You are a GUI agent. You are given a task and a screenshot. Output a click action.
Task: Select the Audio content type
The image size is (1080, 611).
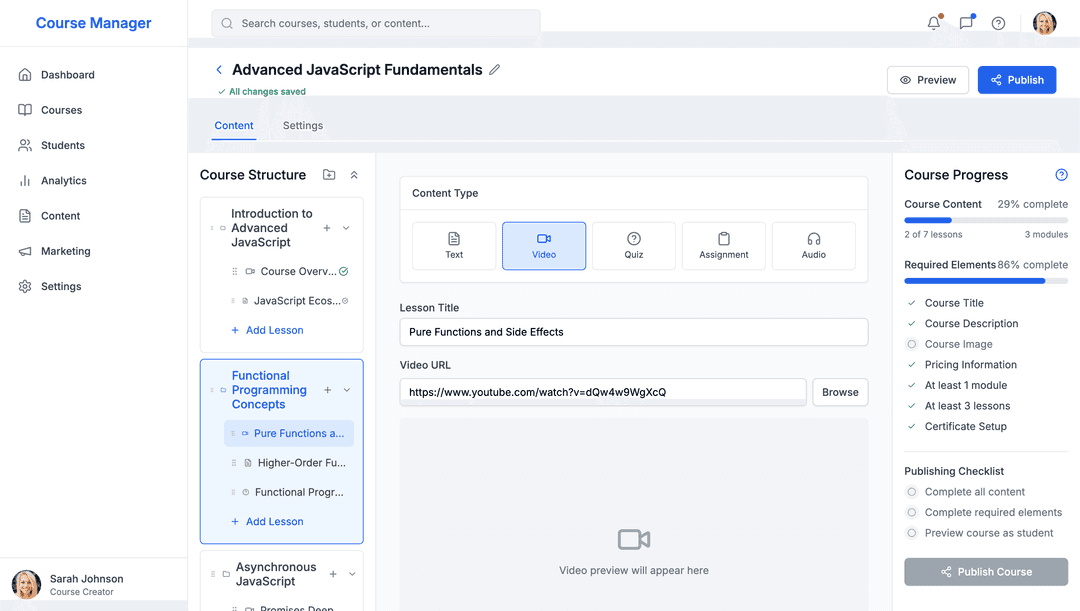814,246
